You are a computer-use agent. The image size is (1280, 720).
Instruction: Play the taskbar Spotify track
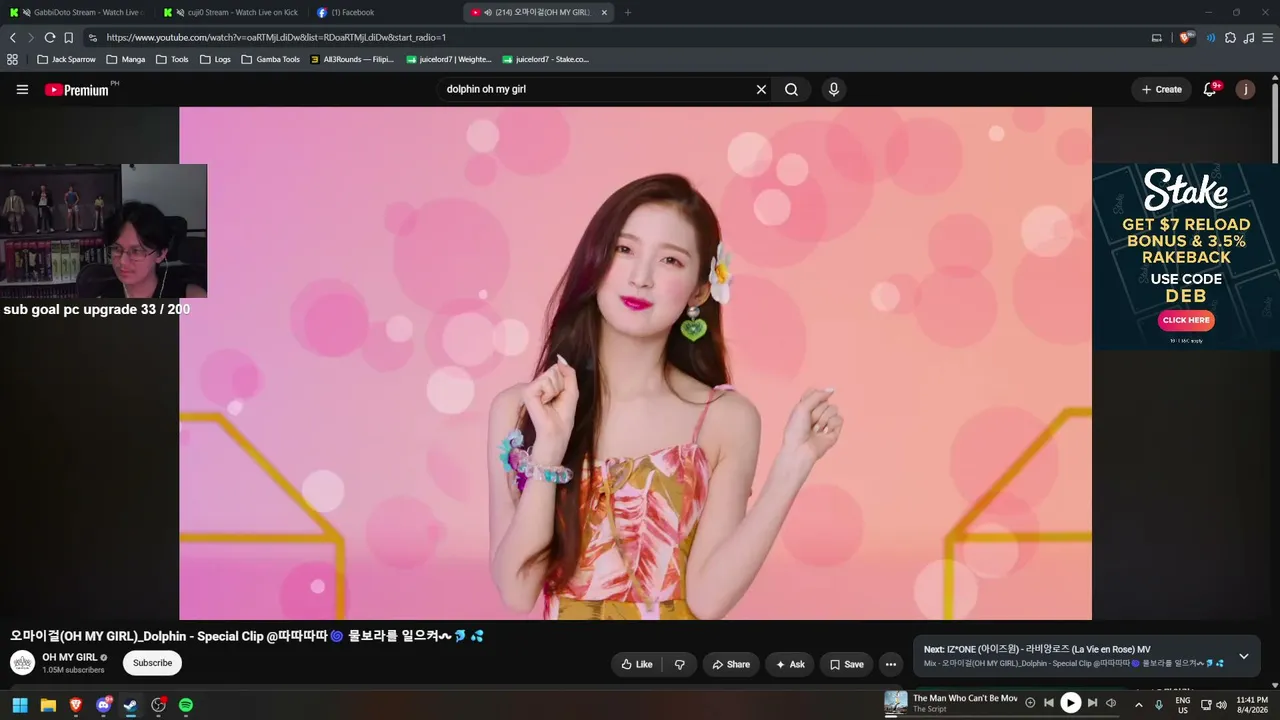tap(1070, 703)
